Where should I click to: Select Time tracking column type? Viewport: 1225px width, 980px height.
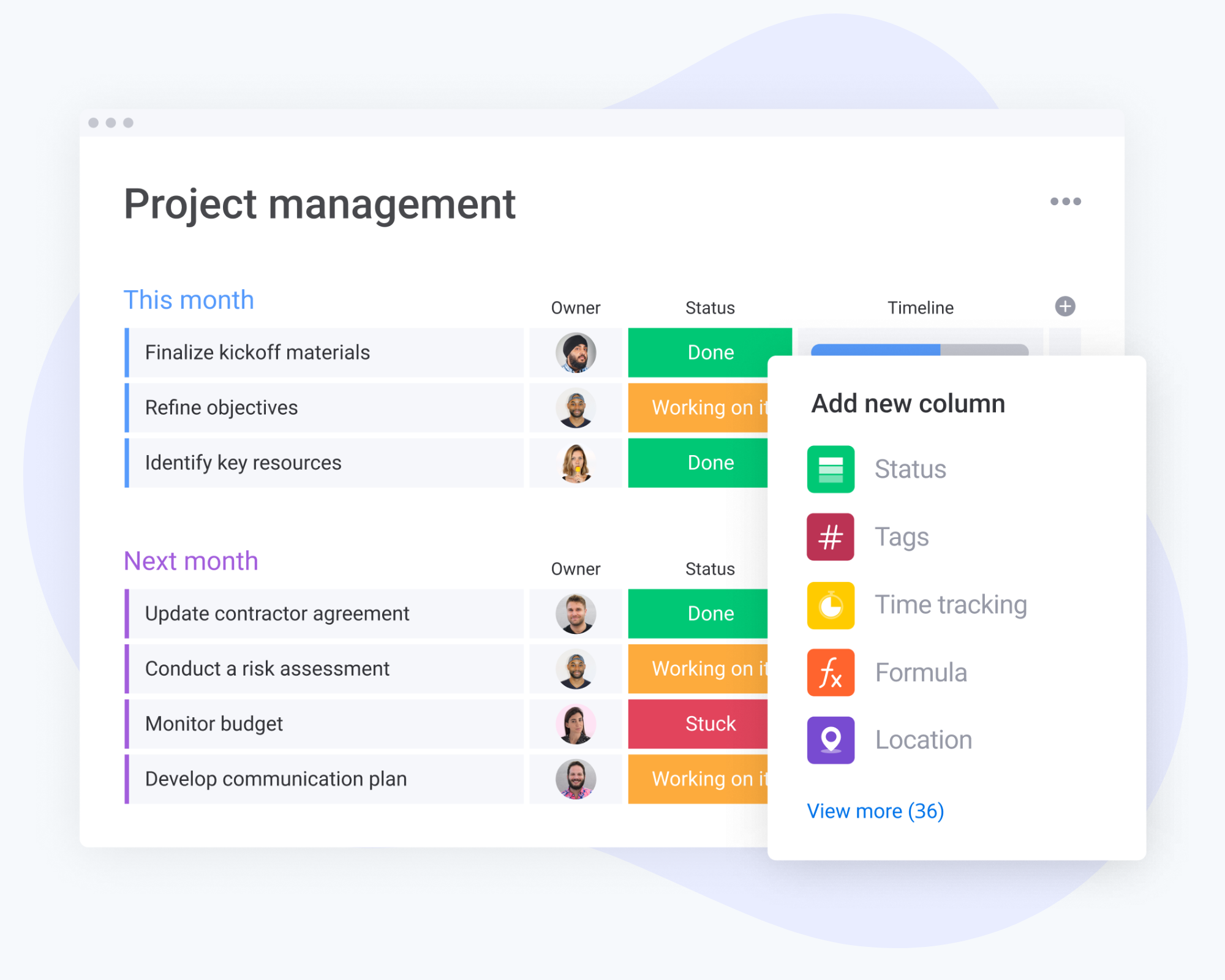[x=951, y=605]
